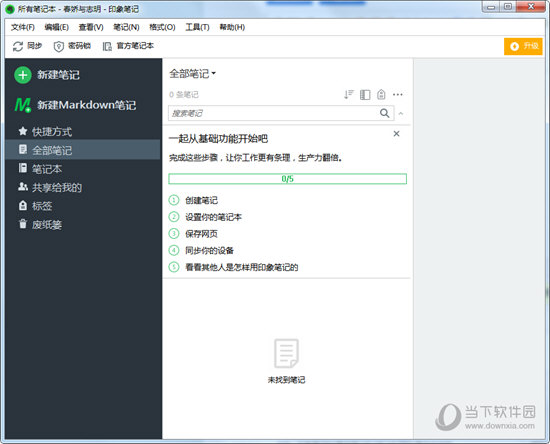The height and width of the screenshot is (444, 550).
Task: Select All Notes (全部笔记) in the sidebar
Action: click(83, 150)
